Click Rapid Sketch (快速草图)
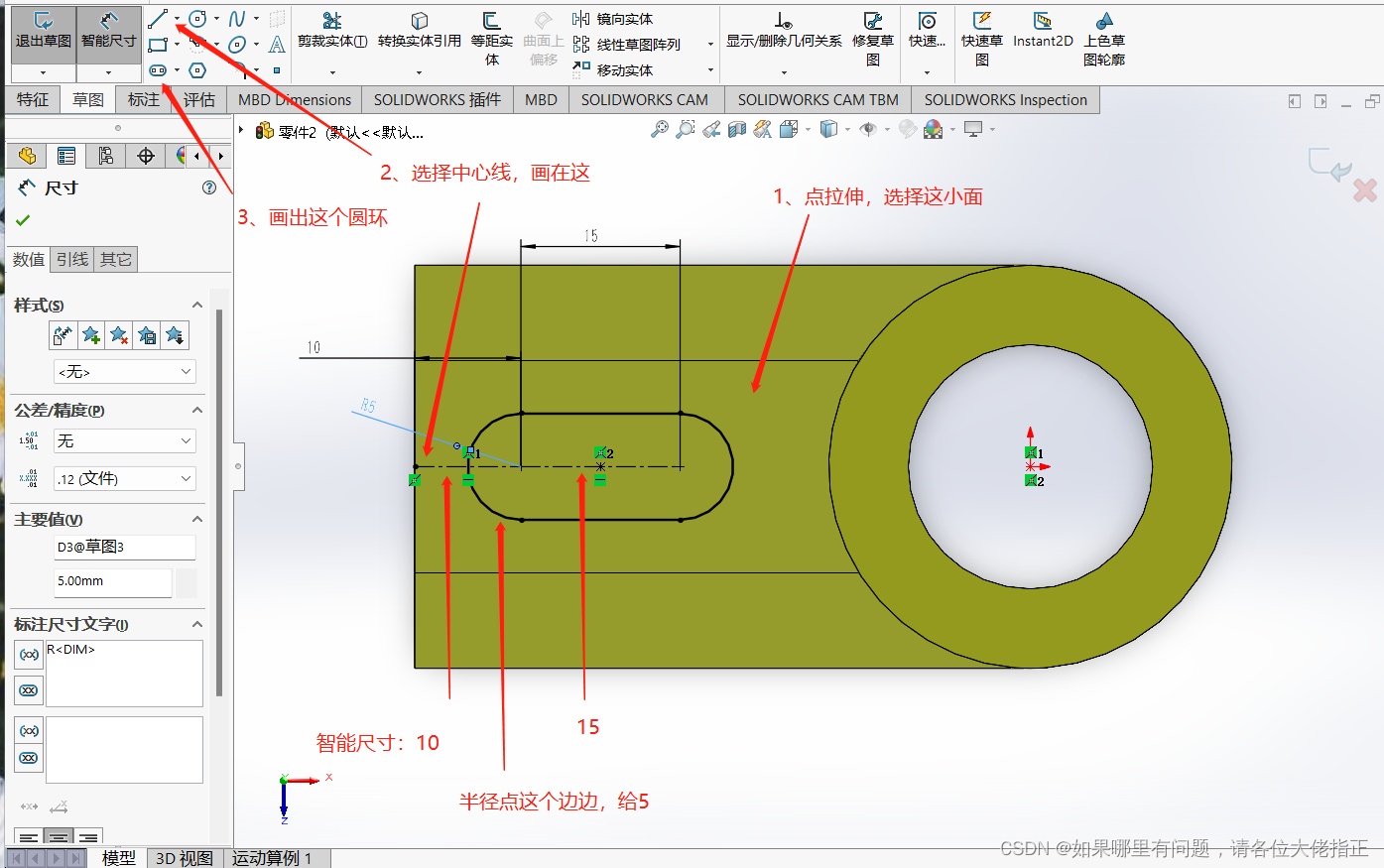Image resolution: width=1384 pixels, height=868 pixels. pyautogui.click(x=982, y=40)
